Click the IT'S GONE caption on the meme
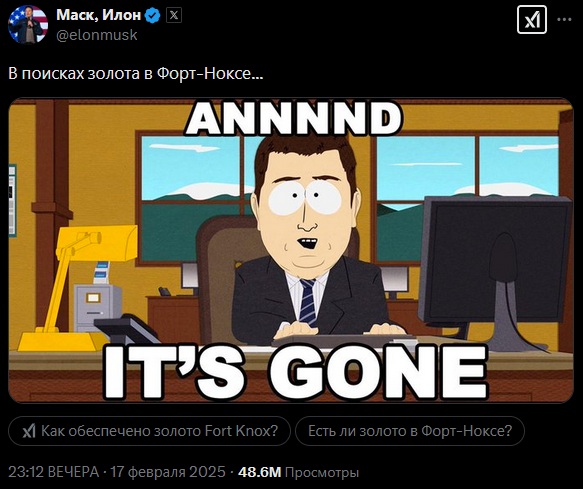 (296, 372)
